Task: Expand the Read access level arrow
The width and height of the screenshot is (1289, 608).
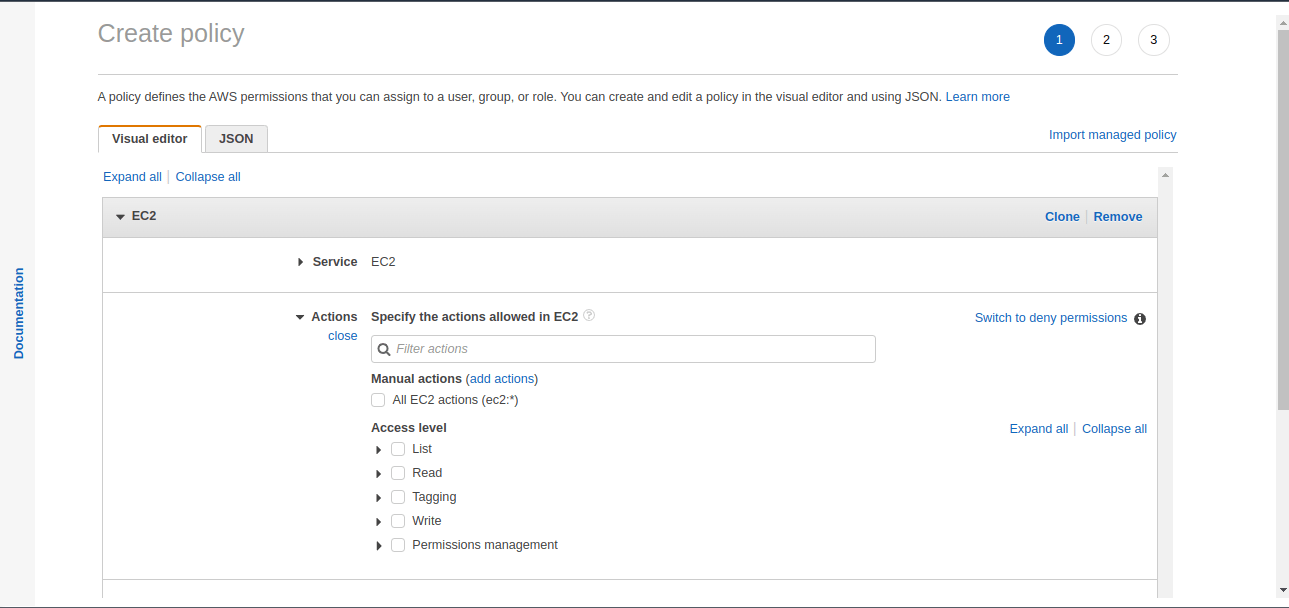Action: (x=379, y=474)
